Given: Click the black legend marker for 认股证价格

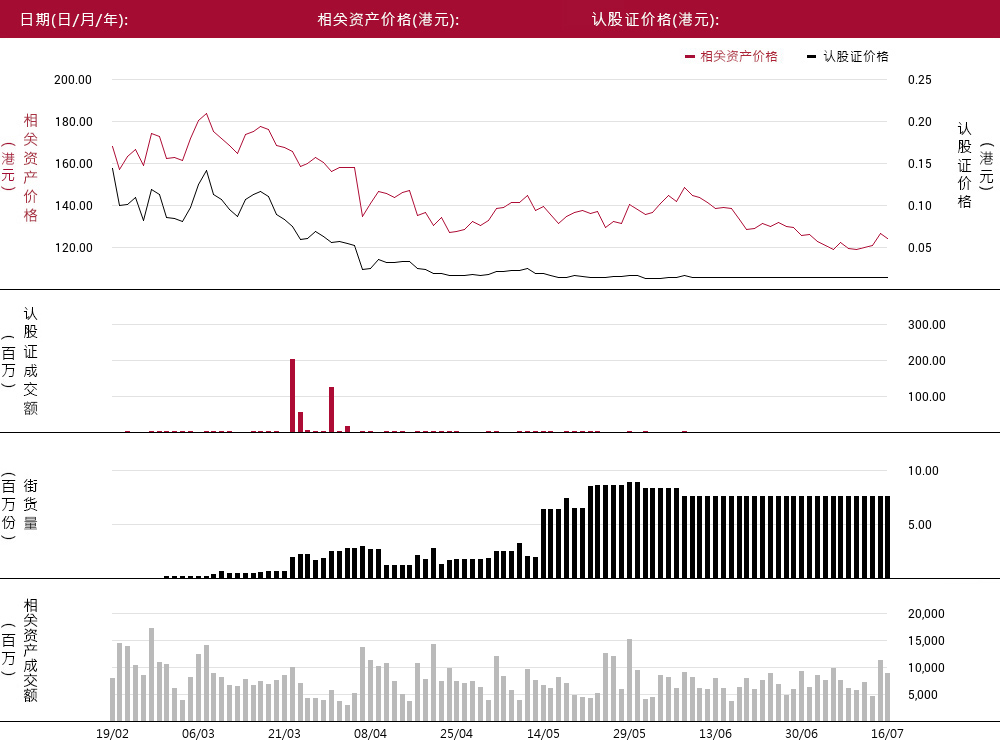Looking at the screenshot, I should tap(811, 57).
